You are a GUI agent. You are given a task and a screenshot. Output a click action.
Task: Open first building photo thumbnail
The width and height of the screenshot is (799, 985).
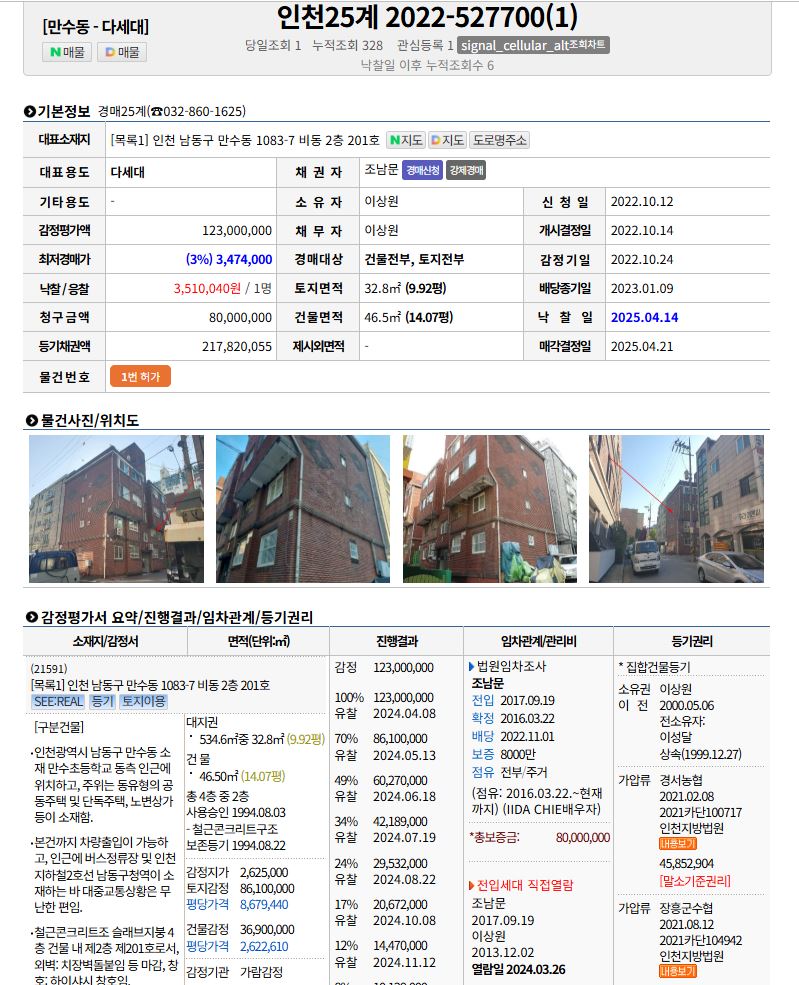116,509
